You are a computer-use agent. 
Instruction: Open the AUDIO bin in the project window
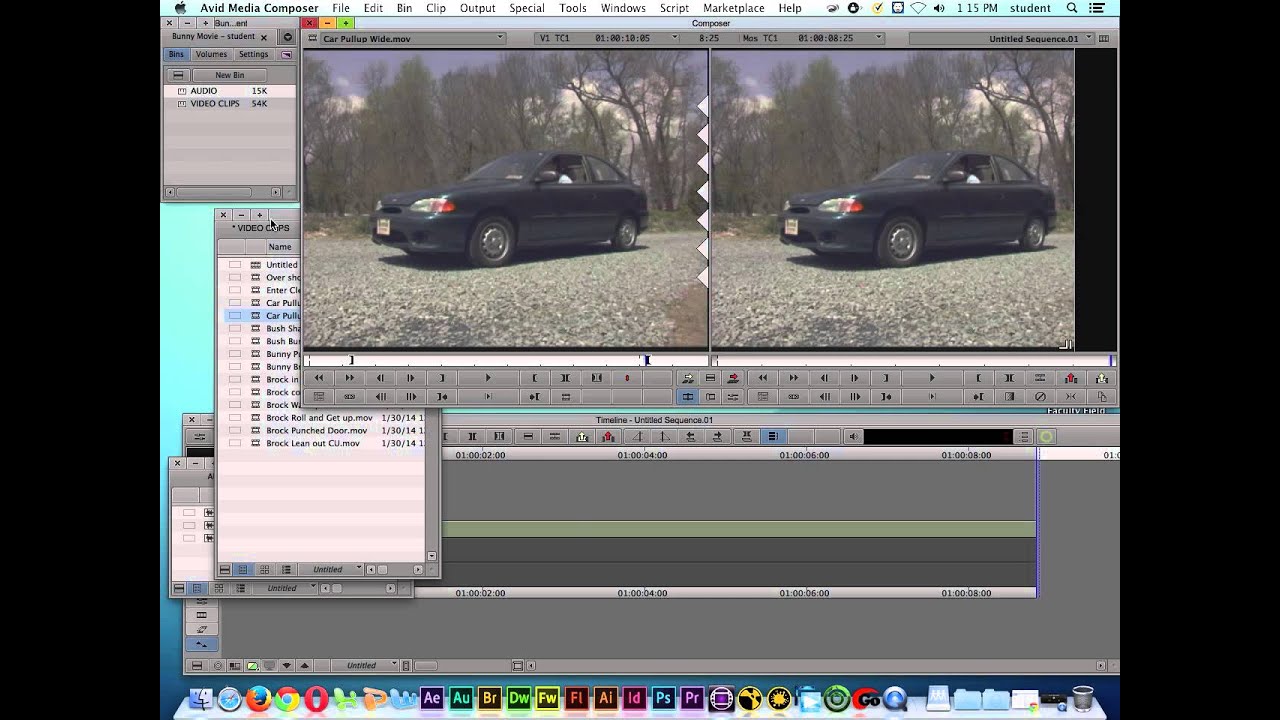tap(204, 91)
